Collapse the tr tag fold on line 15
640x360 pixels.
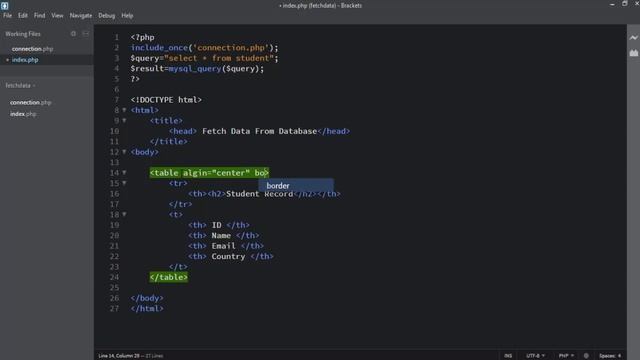tap(124, 183)
